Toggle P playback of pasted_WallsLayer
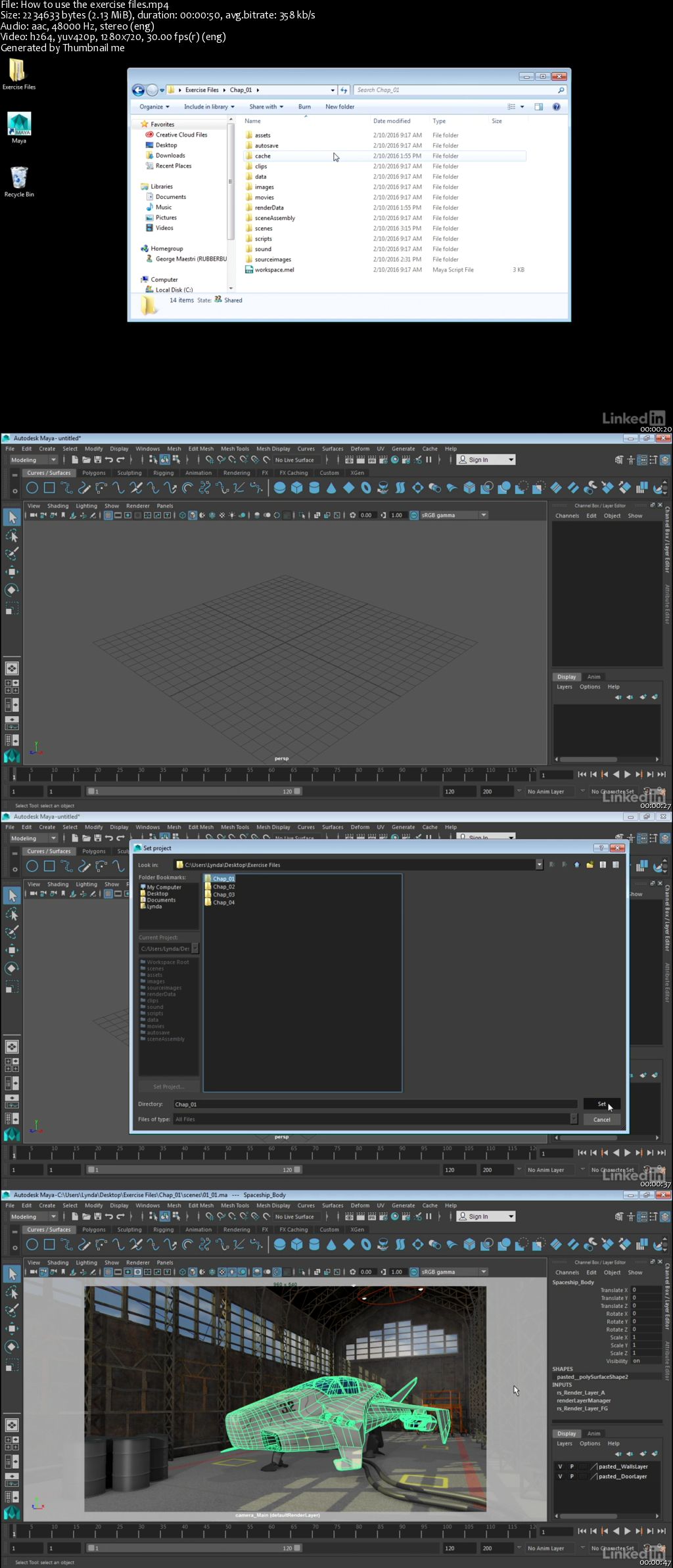Viewport: 673px width, 1568px height. coord(571,1466)
